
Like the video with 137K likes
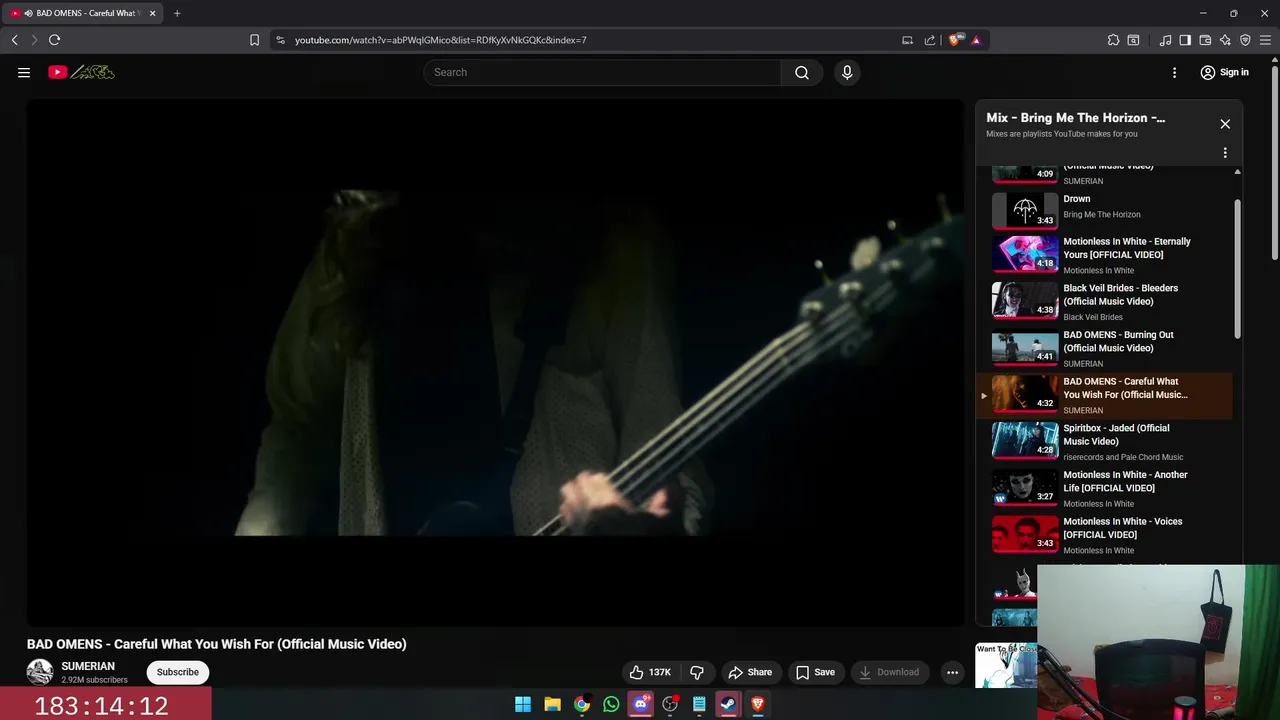pos(649,672)
